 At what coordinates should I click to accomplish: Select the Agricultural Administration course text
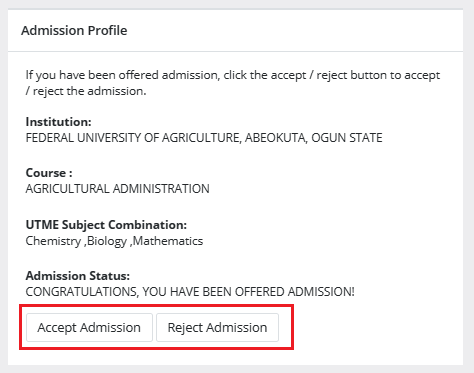tap(117, 189)
